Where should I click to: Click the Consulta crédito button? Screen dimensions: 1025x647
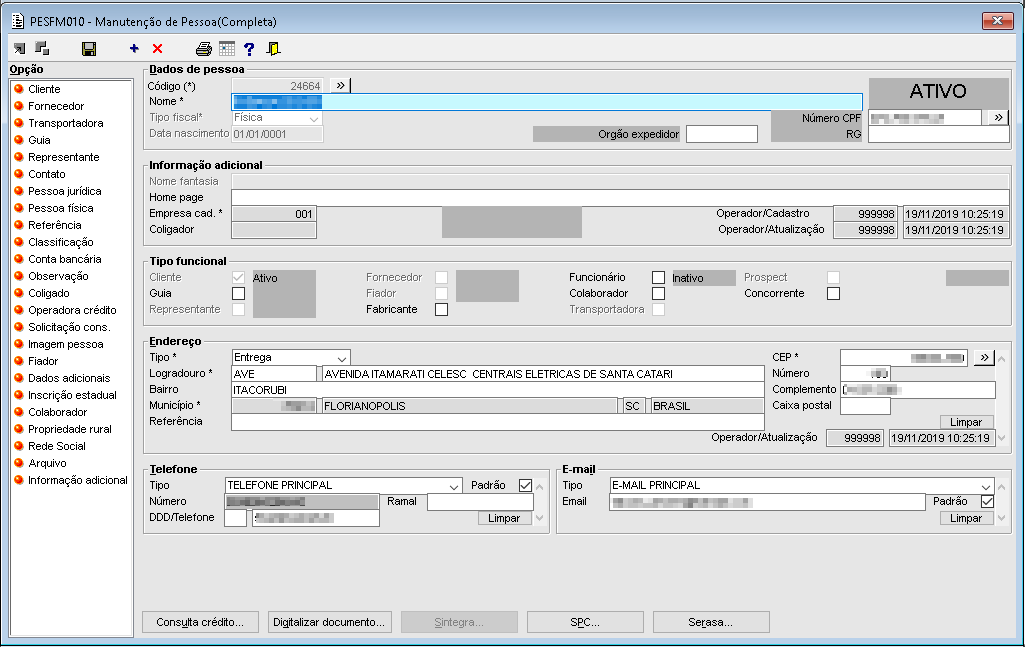coord(200,622)
